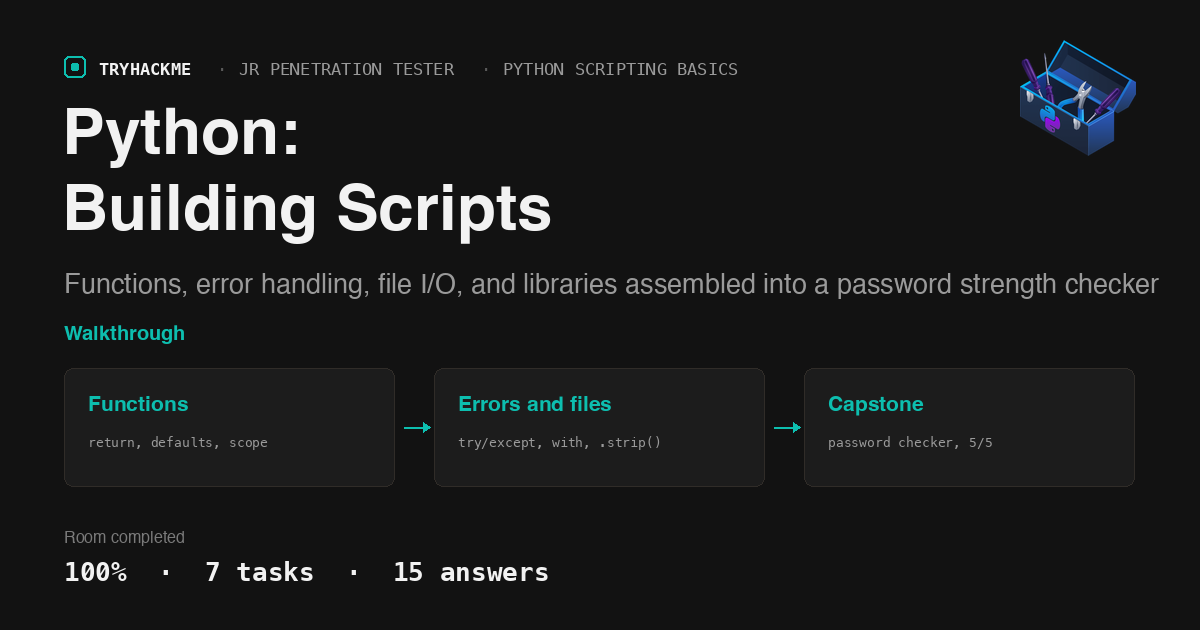Click the Room completed label
This screenshot has width=1200, height=630.
(x=124, y=537)
